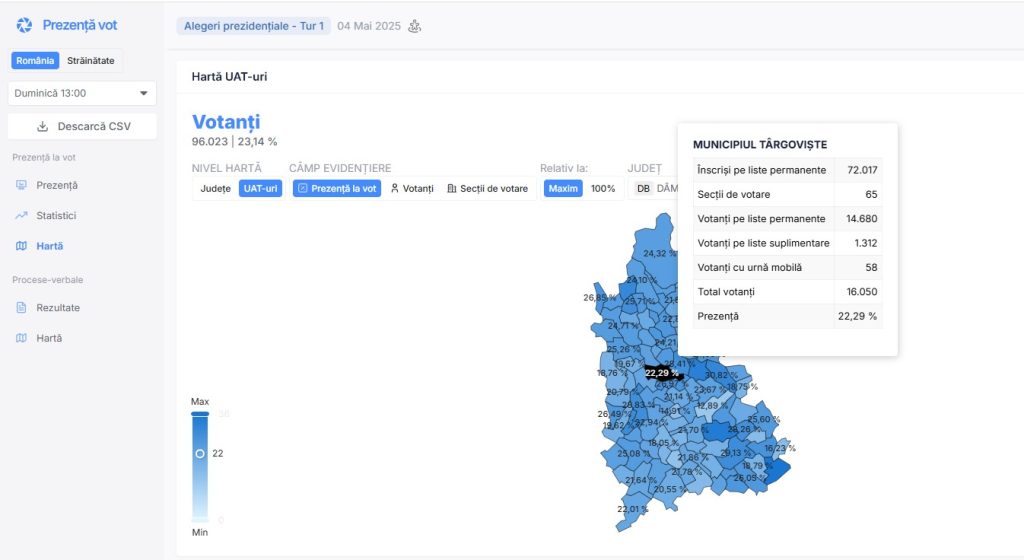This screenshot has width=1024, height=560.
Task: Open the Duminică 13:00 time dropdown
Action: pyautogui.click(x=82, y=93)
